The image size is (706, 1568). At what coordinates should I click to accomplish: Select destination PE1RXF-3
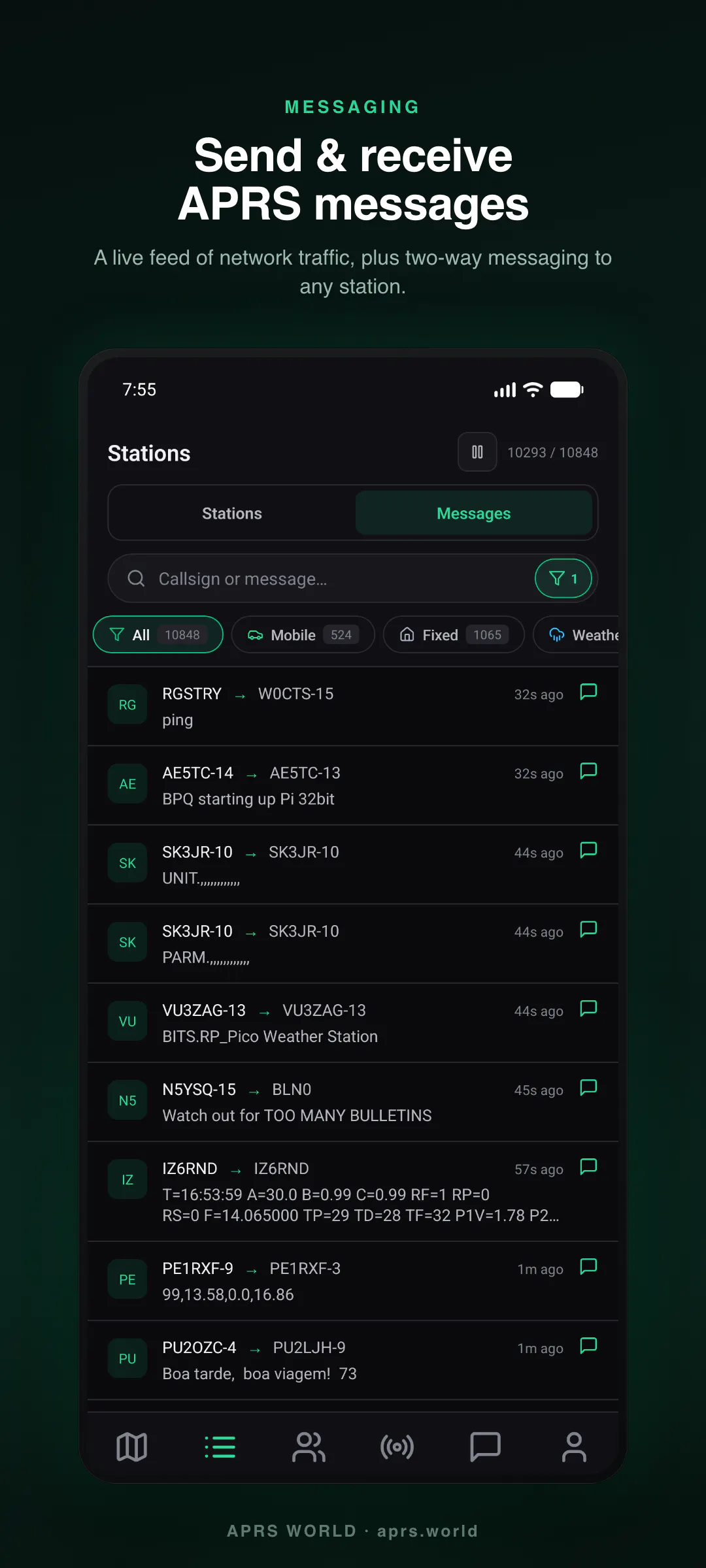coord(305,1268)
